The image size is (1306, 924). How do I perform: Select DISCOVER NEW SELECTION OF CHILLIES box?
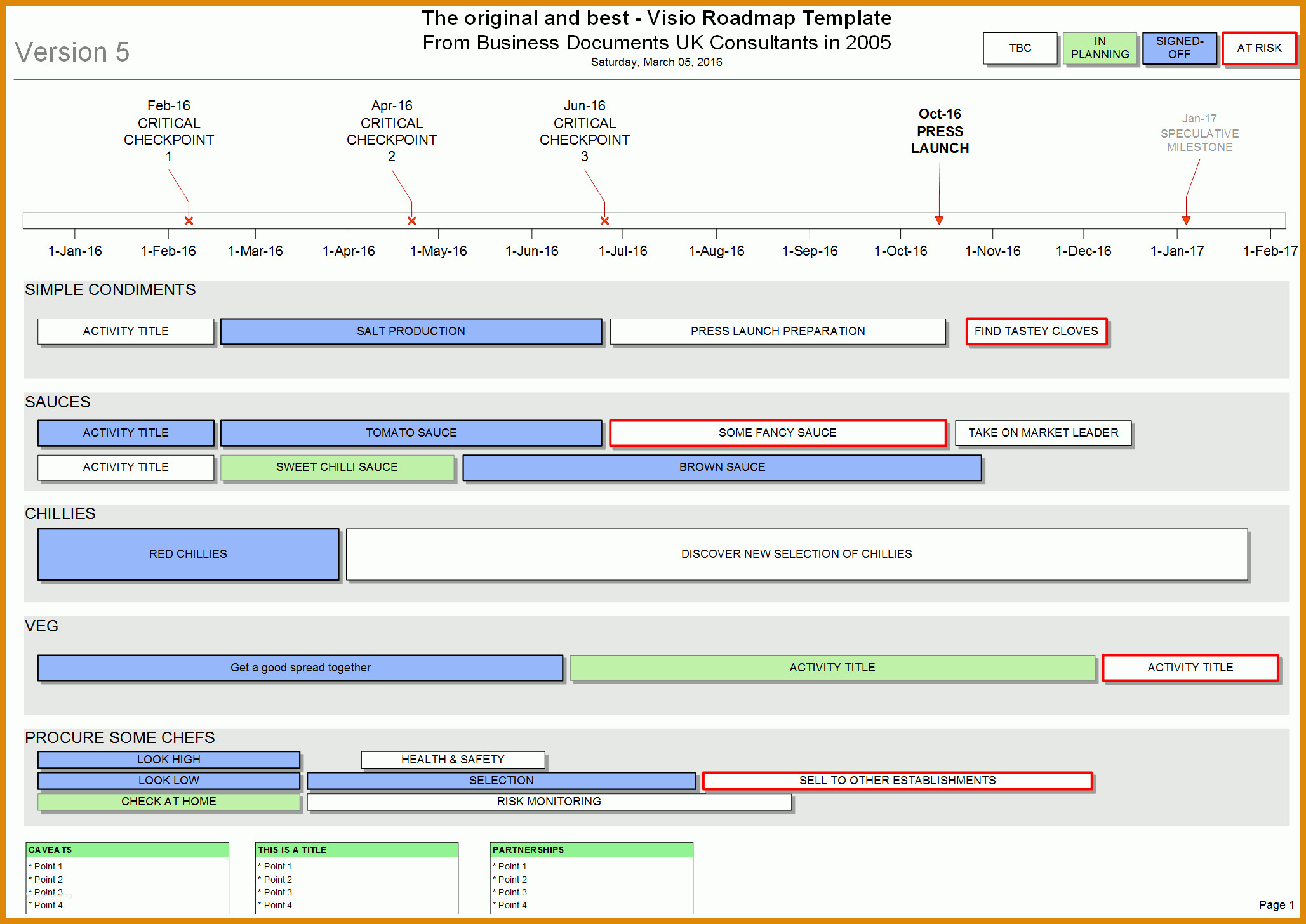[x=797, y=554]
